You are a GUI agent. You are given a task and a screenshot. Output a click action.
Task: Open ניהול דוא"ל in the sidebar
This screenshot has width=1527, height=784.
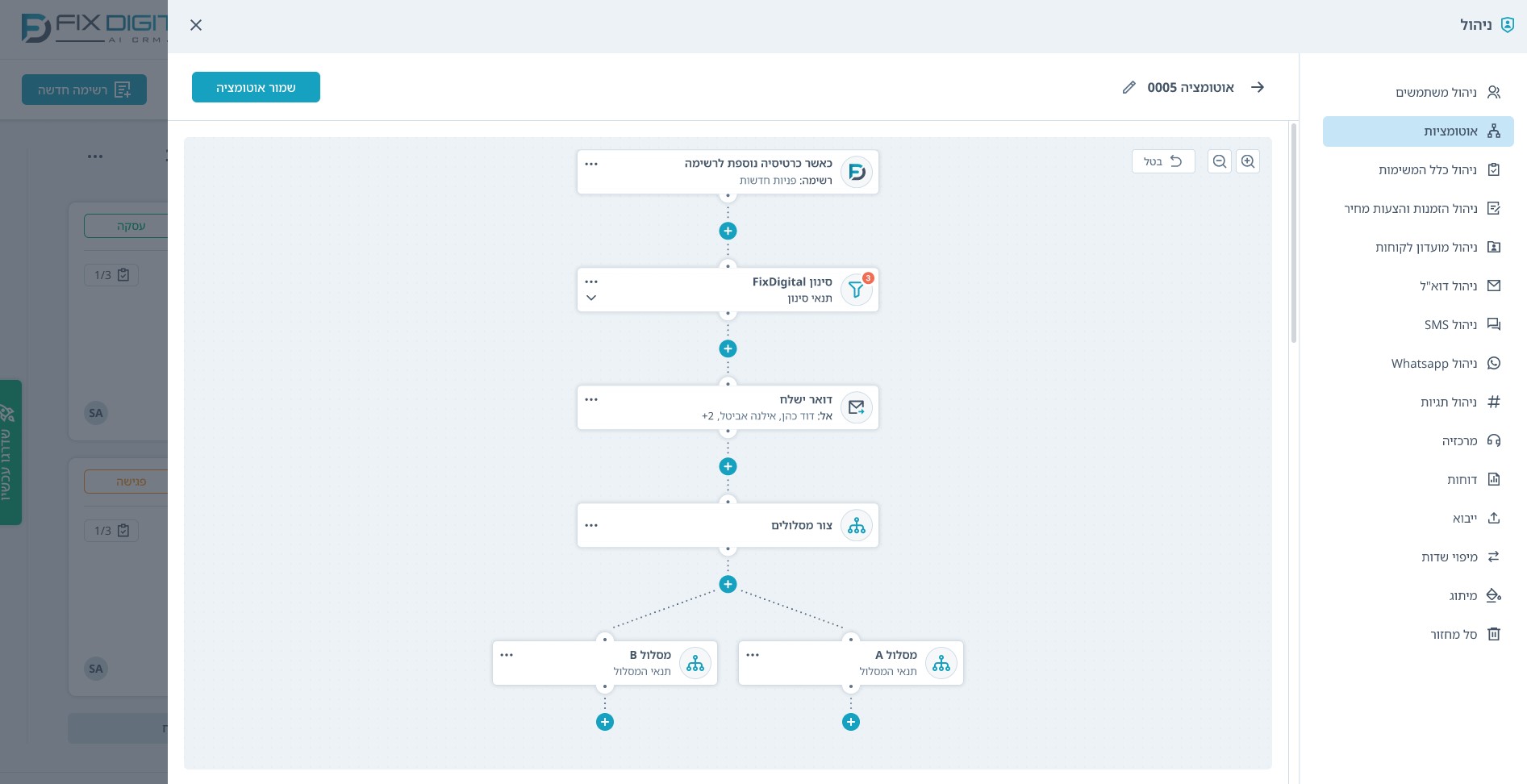[x=1418, y=286]
